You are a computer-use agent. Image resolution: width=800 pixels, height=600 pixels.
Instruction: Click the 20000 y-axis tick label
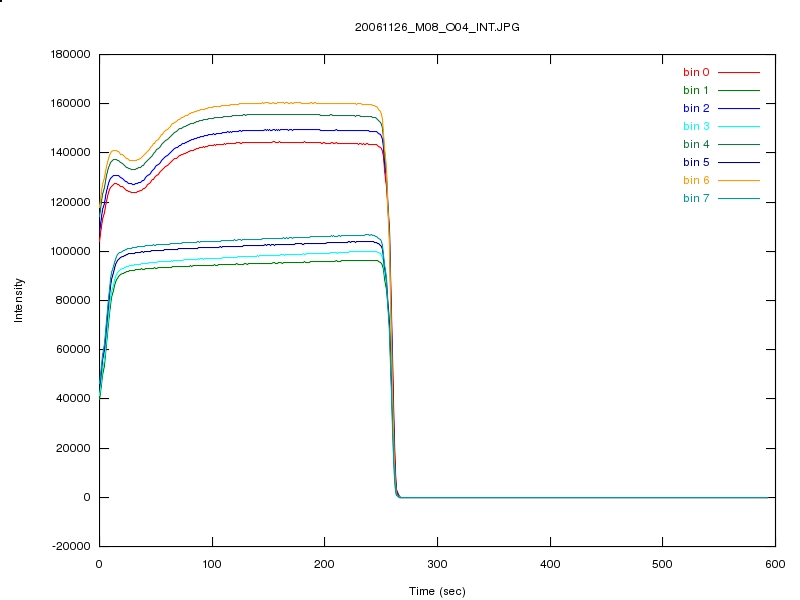[x=73, y=448]
